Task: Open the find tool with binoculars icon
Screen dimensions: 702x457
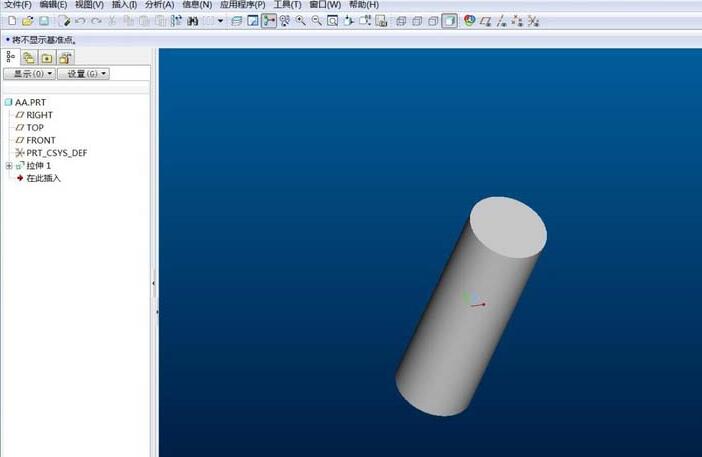Action: click(x=193, y=21)
